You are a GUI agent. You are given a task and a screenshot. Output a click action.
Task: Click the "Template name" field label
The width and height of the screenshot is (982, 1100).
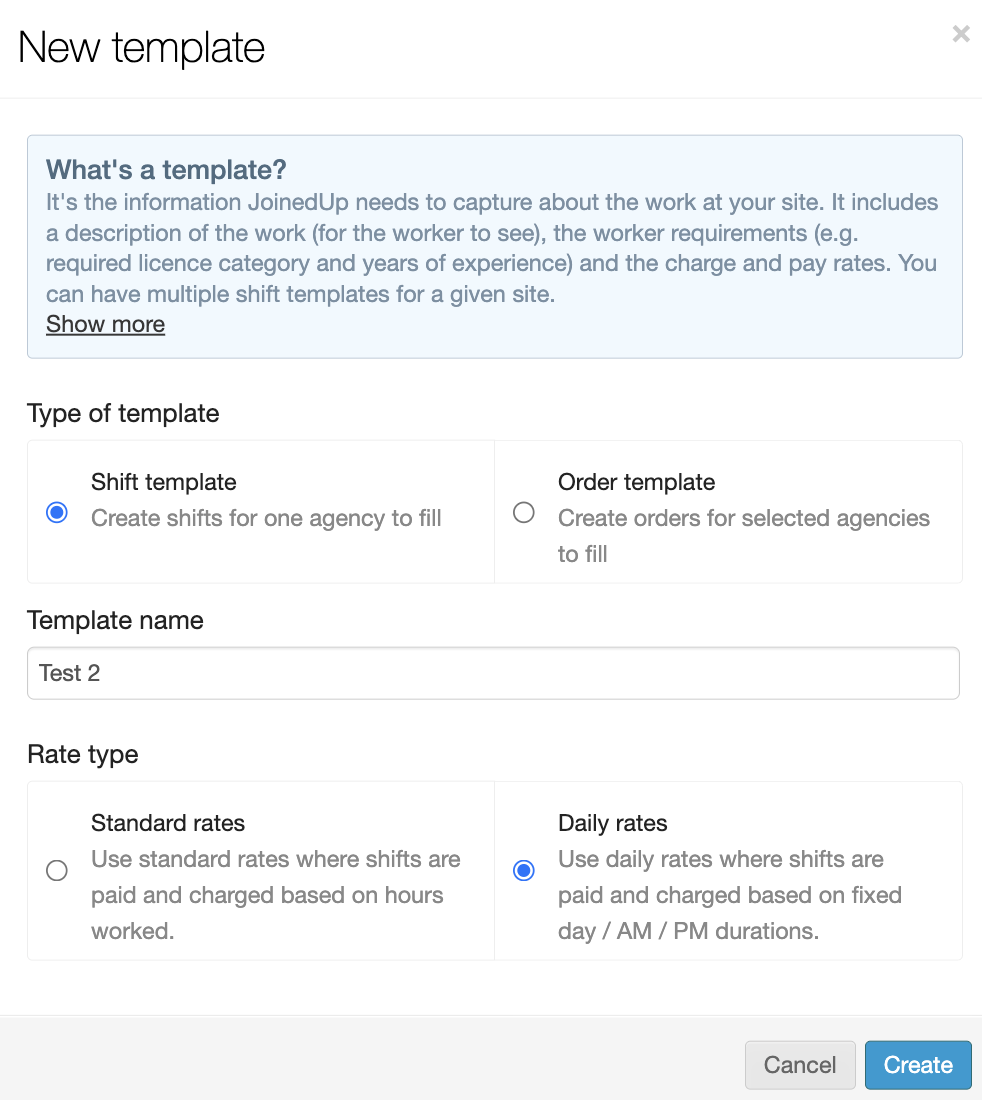(x=115, y=620)
